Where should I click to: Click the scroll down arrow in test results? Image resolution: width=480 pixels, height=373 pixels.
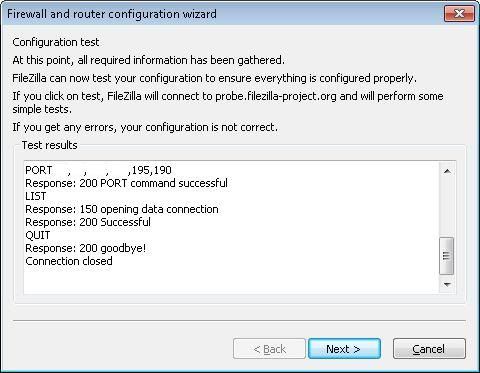(447, 284)
